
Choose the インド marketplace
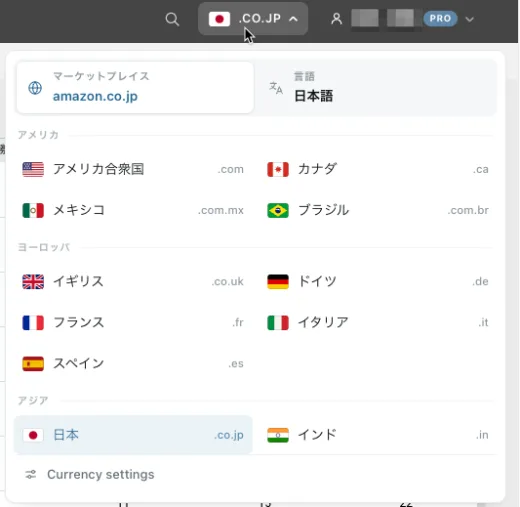[378, 435]
